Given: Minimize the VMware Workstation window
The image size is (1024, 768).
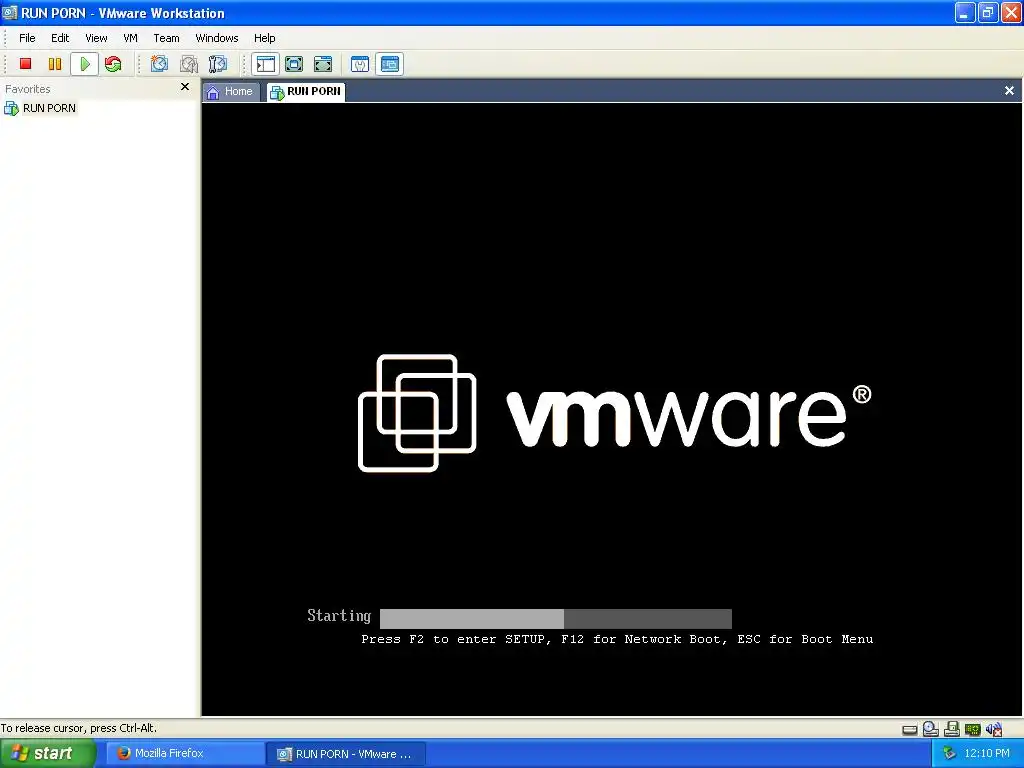Looking at the screenshot, I should [965, 12].
